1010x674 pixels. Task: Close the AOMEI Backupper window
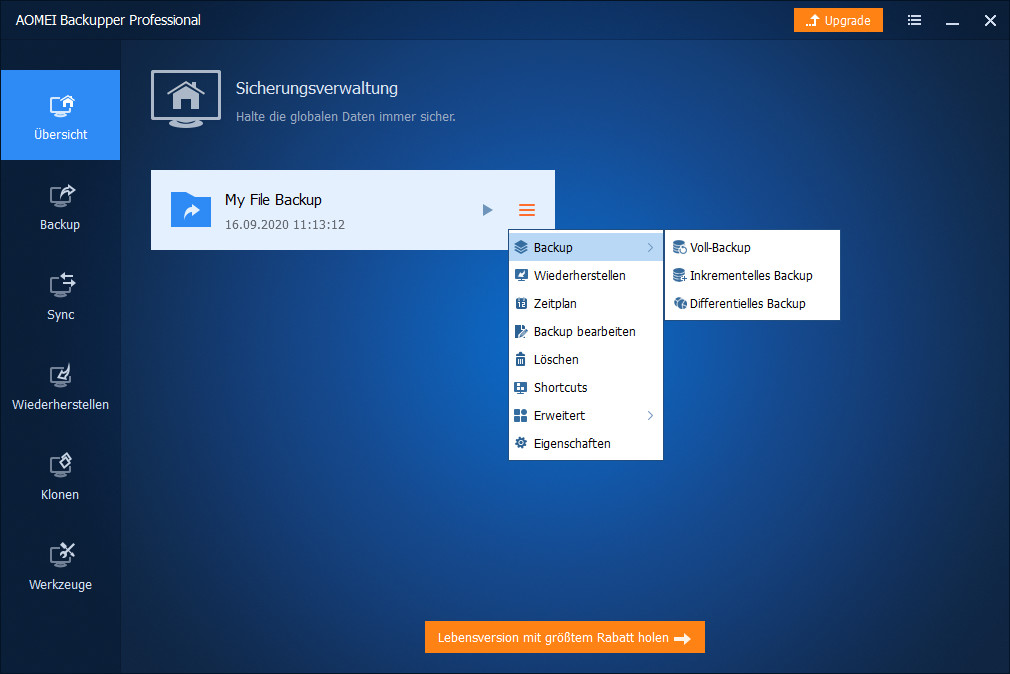(990, 21)
